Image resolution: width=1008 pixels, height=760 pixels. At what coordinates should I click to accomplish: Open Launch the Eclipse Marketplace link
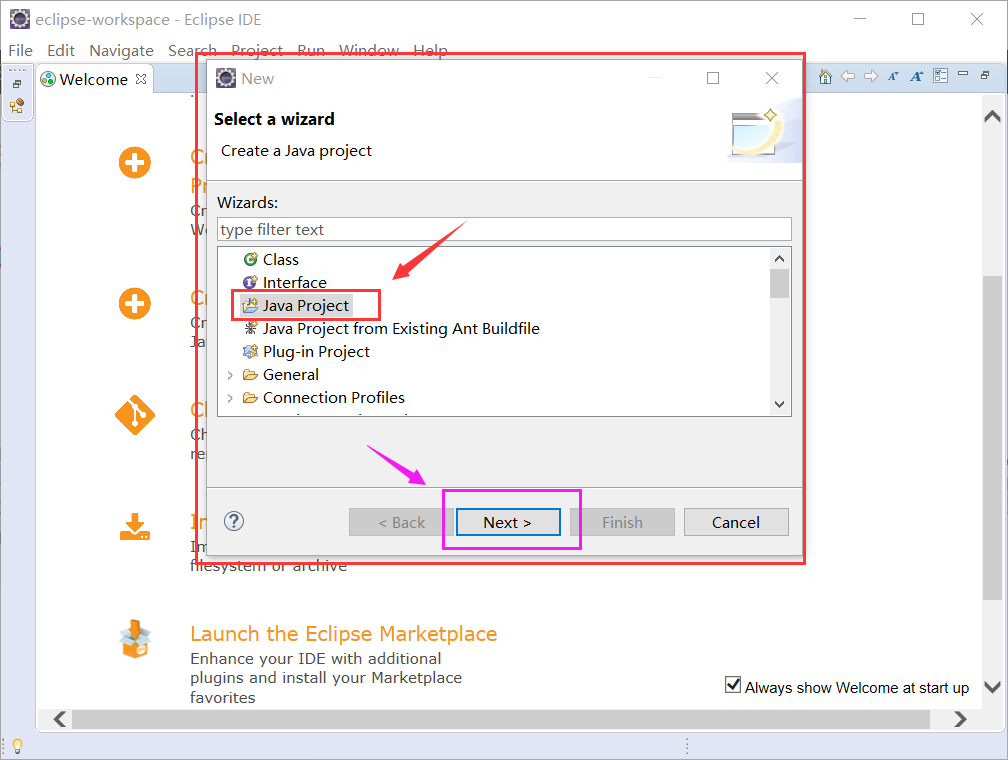343,634
